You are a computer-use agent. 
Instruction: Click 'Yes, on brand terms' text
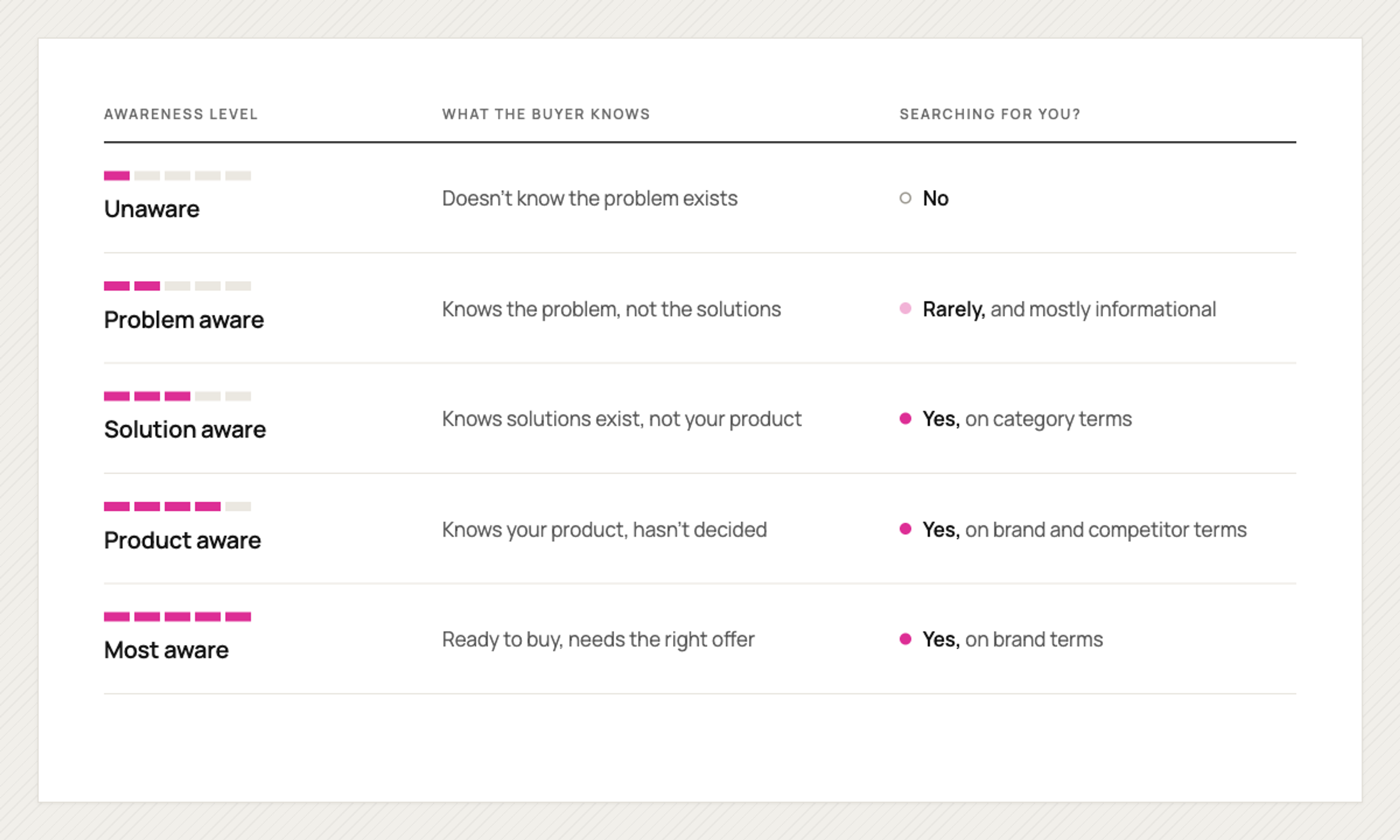tap(1012, 639)
